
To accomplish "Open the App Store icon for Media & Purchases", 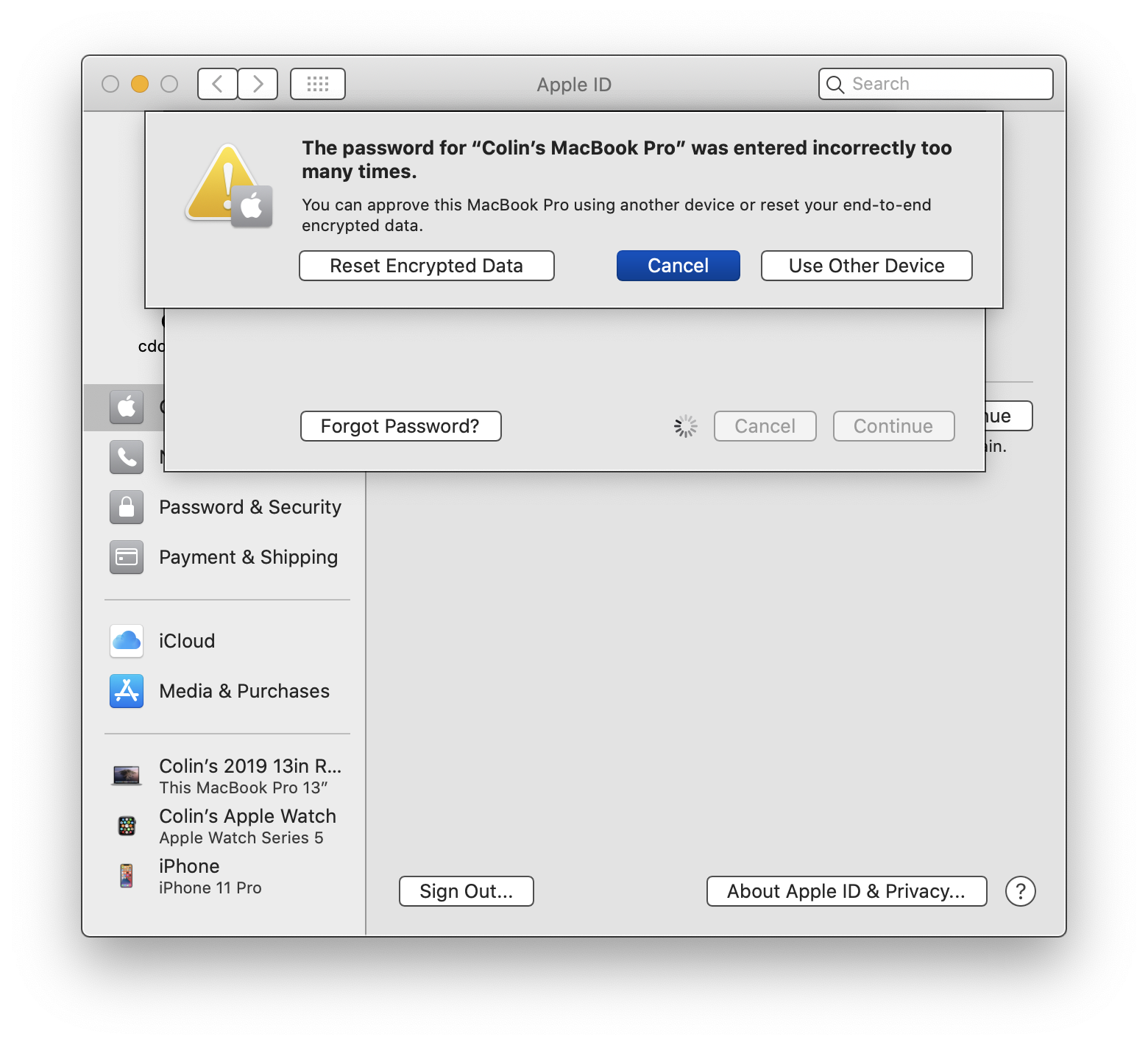I will (127, 691).
